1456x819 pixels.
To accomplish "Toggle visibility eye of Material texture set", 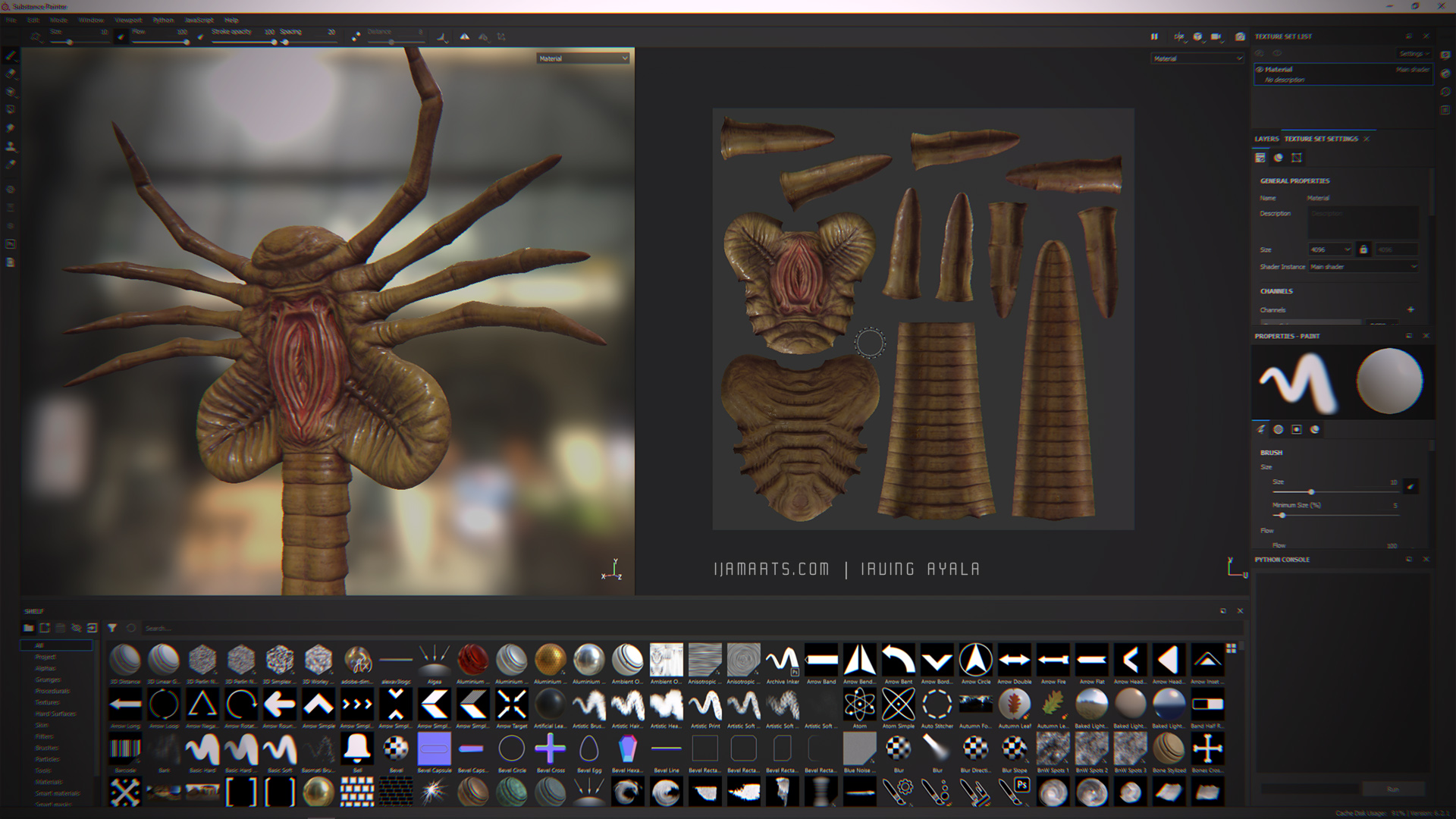I will [1260, 69].
